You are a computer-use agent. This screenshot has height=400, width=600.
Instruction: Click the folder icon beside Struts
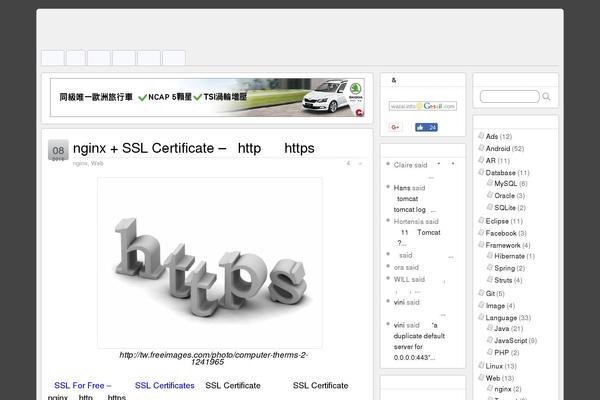point(490,279)
